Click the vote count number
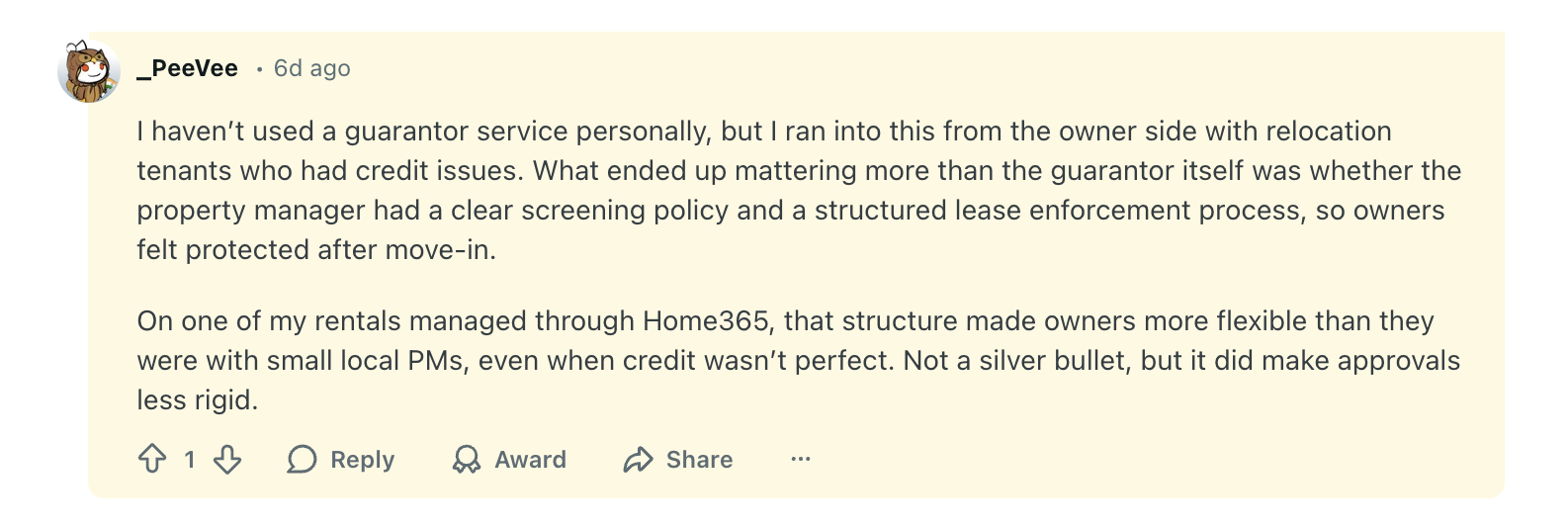Viewport: 1568px width, 528px height. point(190,459)
